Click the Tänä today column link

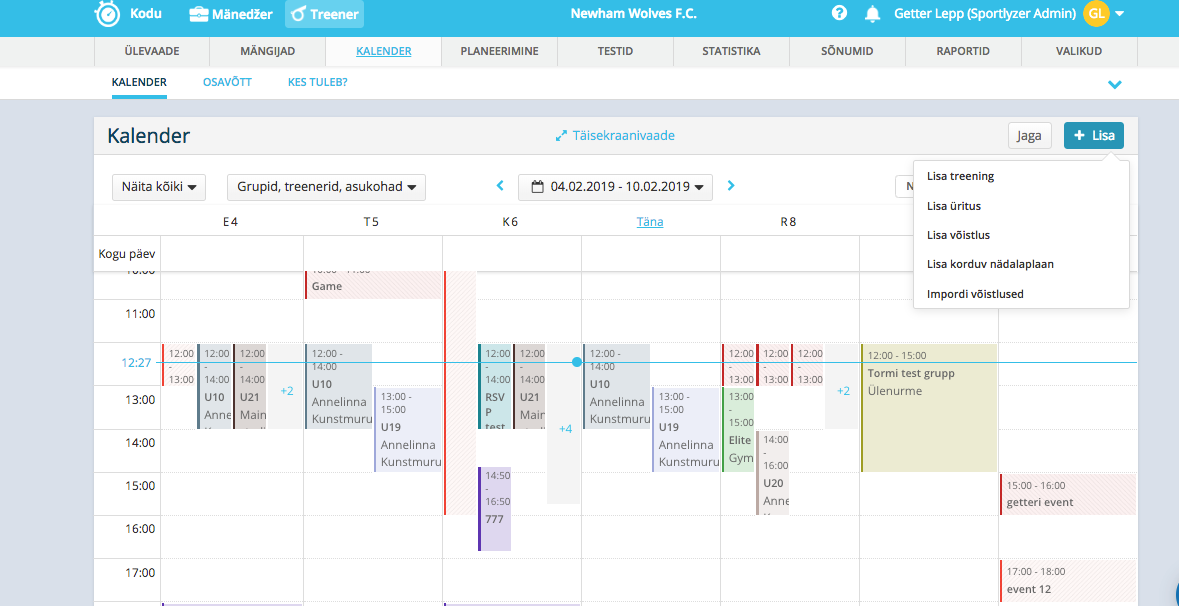(650, 222)
